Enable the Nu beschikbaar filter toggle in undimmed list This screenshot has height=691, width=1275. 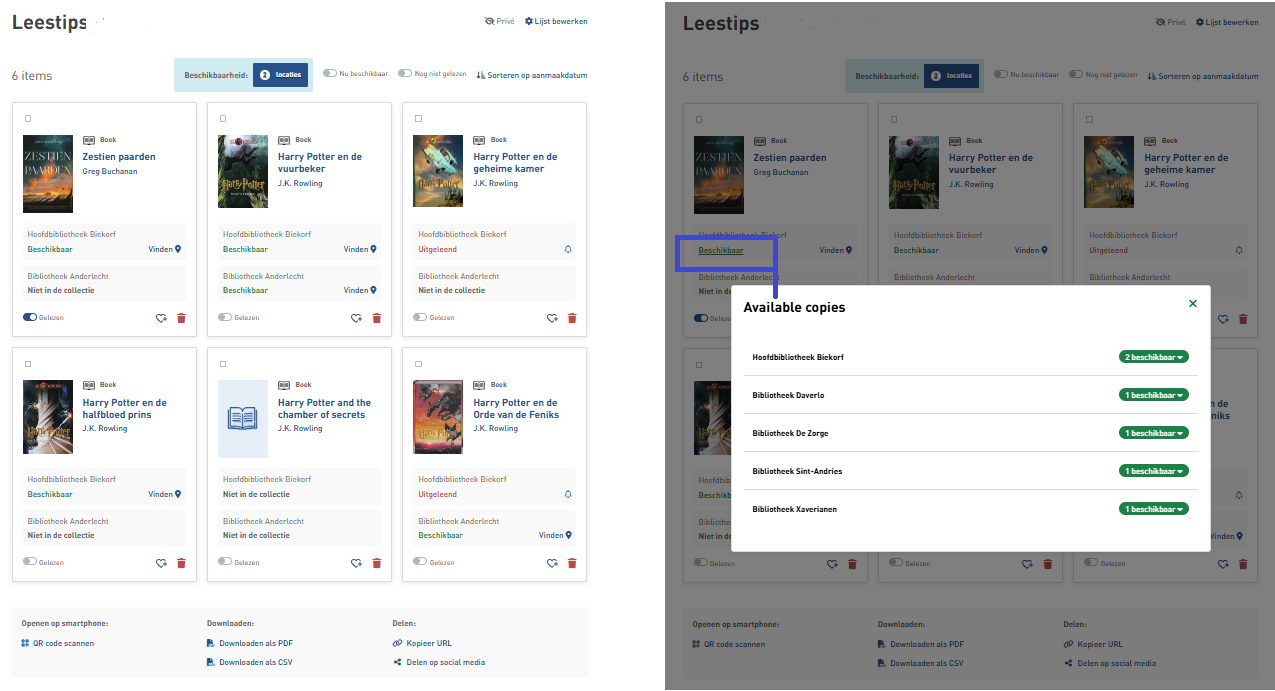[x=329, y=73]
